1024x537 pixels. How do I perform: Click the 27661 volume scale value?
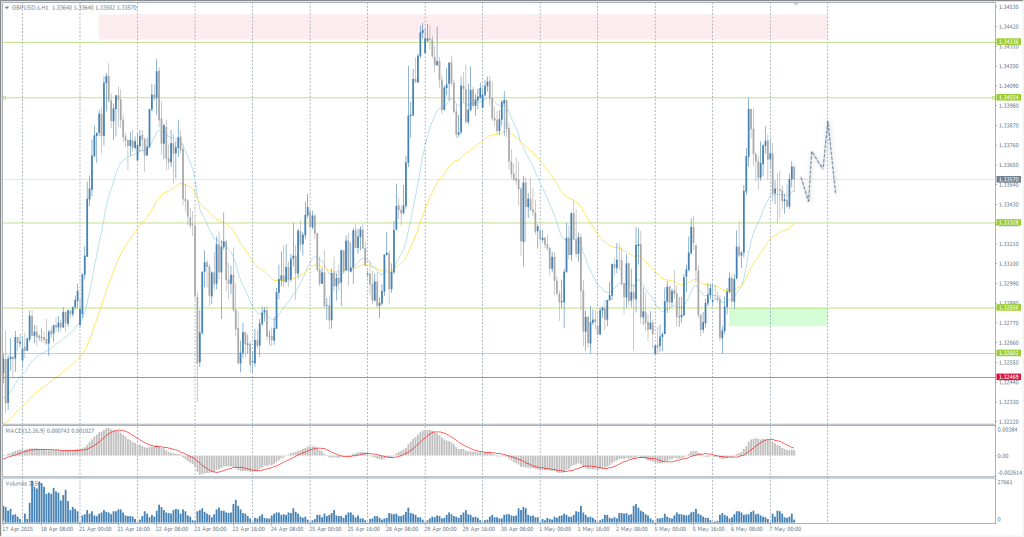coord(1006,483)
